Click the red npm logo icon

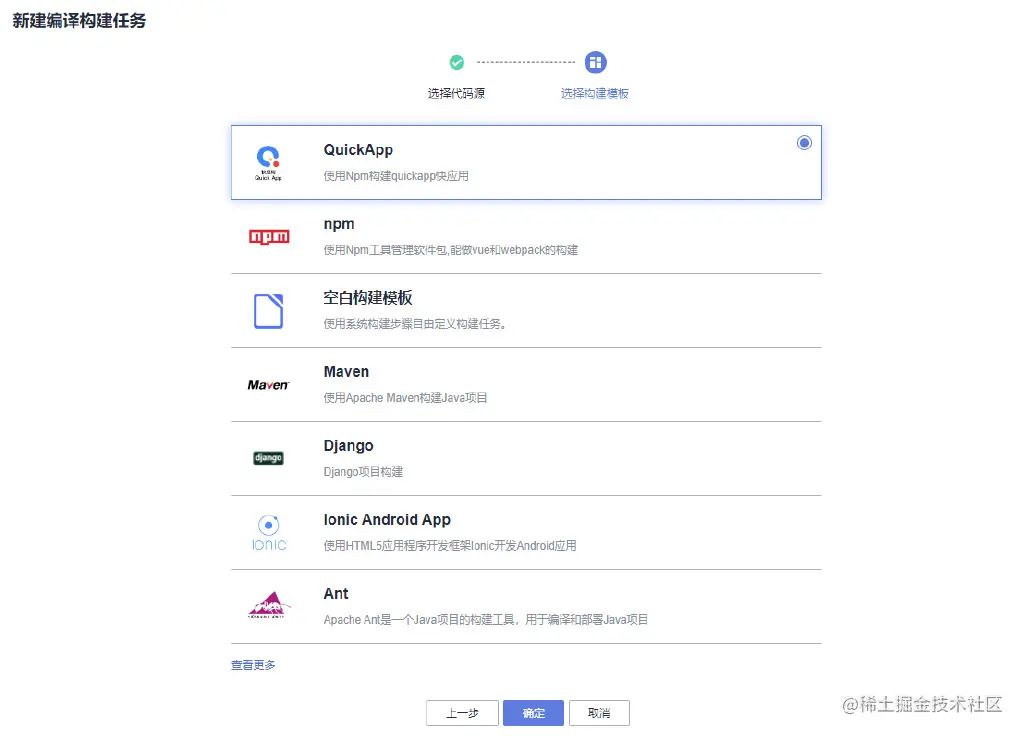tap(269, 236)
